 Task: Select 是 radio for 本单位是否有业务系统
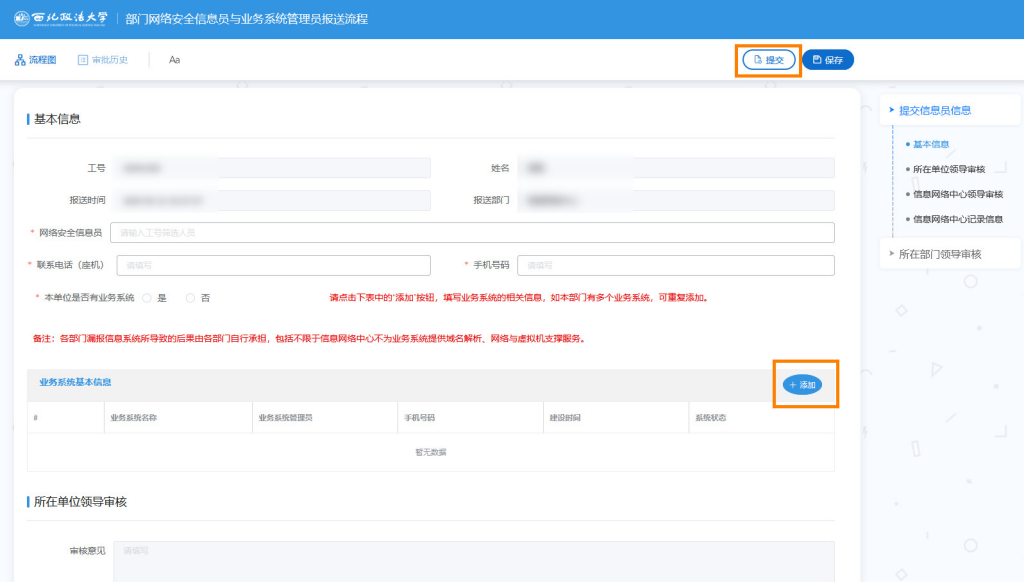click(147, 298)
